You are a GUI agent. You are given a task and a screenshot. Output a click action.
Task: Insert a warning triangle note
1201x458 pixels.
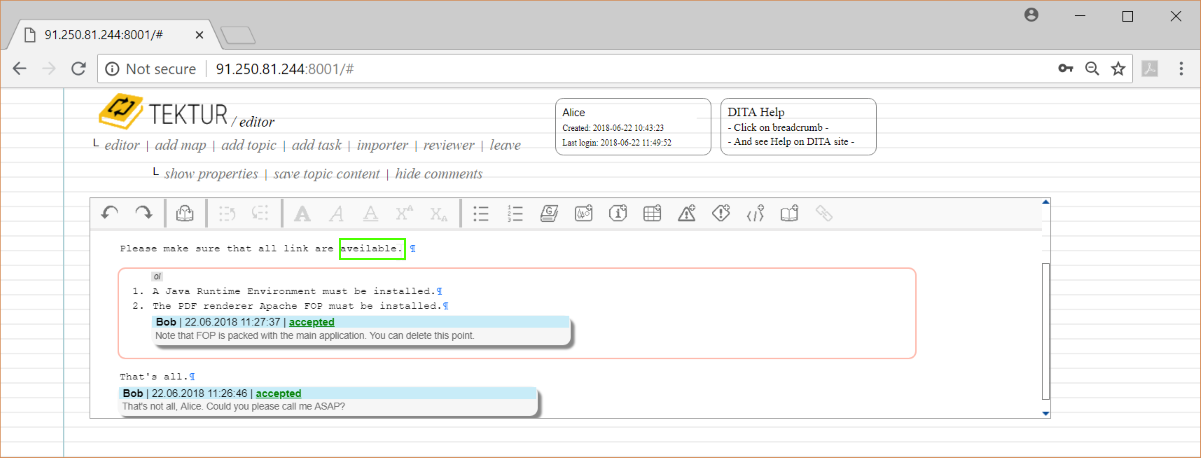pyautogui.click(x=686, y=213)
